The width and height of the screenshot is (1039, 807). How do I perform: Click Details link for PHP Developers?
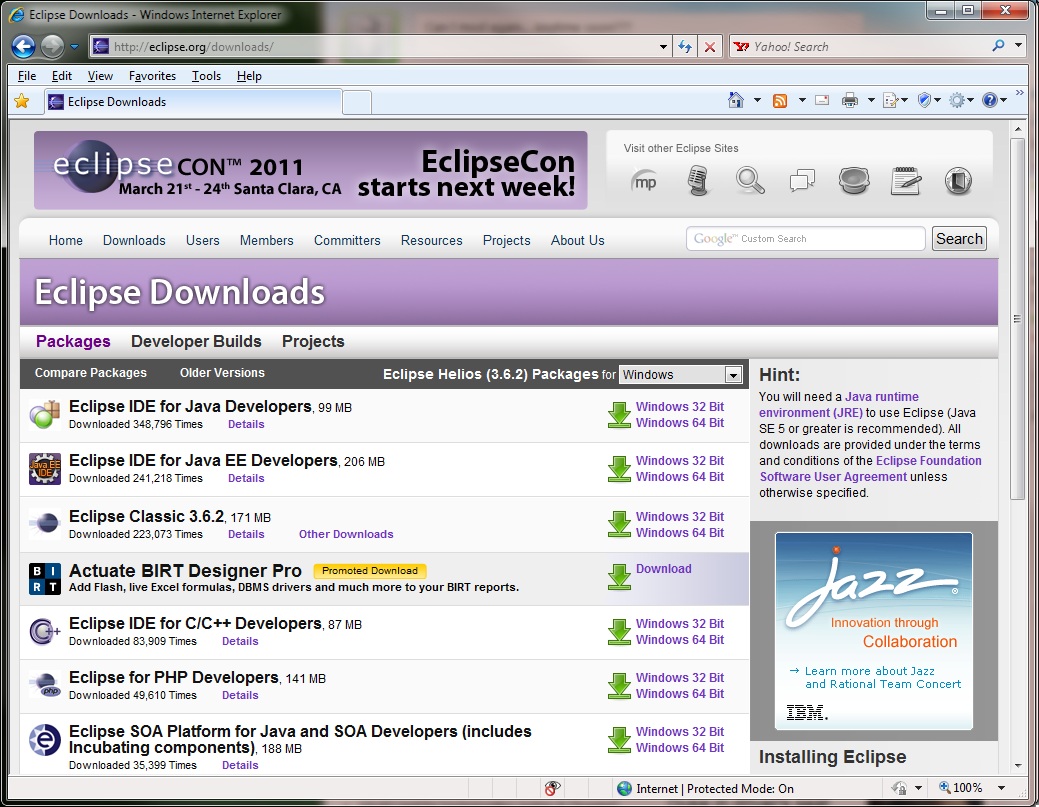[240, 695]
